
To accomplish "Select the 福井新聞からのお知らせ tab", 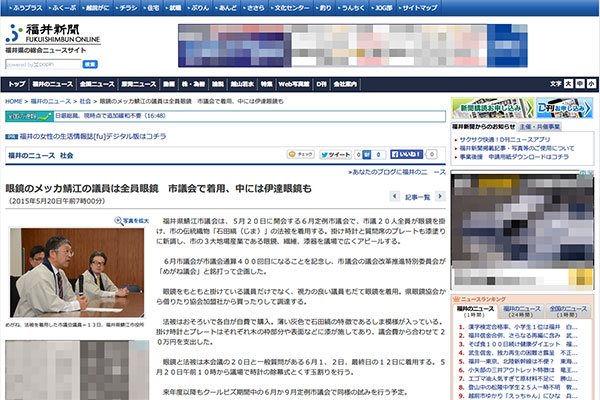I will click(484, 127).
